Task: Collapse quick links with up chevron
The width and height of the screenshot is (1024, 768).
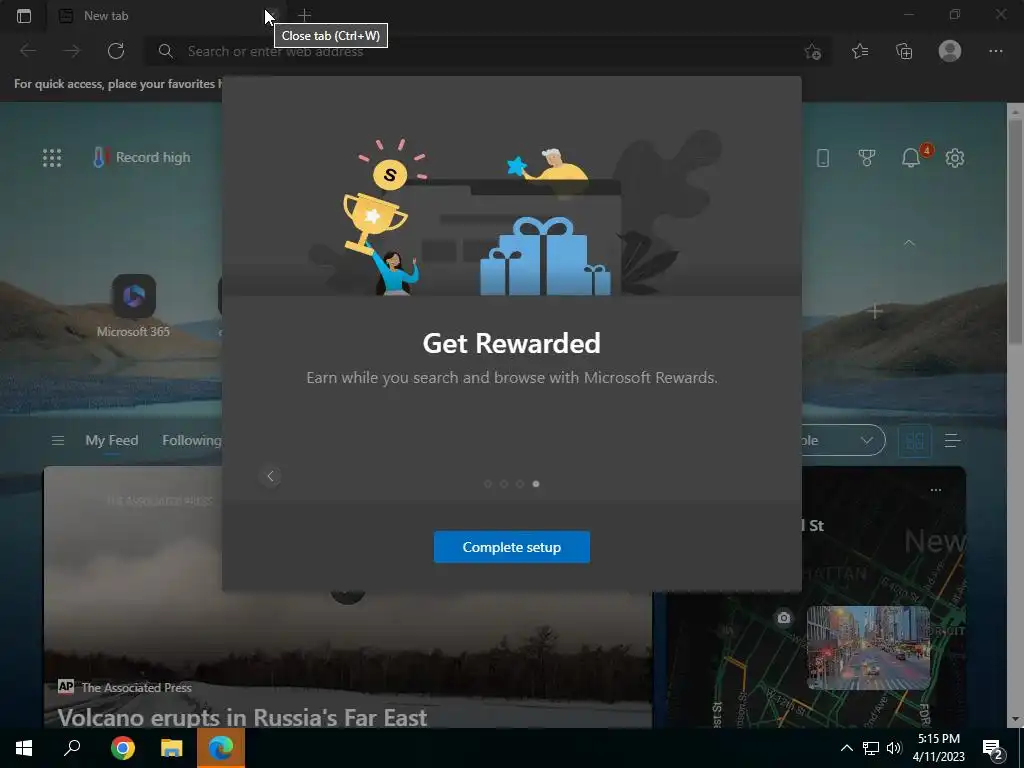Action: pyautogui.click(x=909, y=242)
